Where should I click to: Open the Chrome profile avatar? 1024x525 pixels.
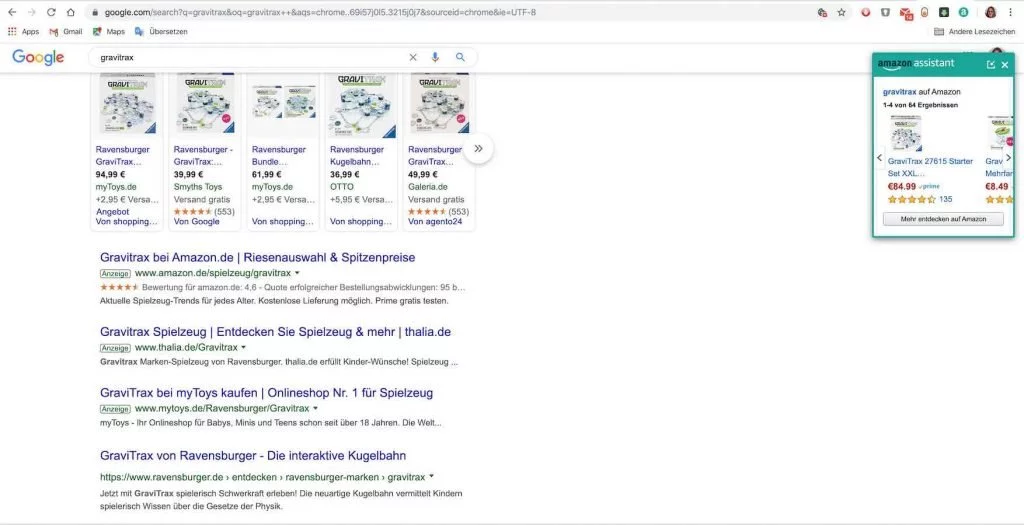pos(991,12)
